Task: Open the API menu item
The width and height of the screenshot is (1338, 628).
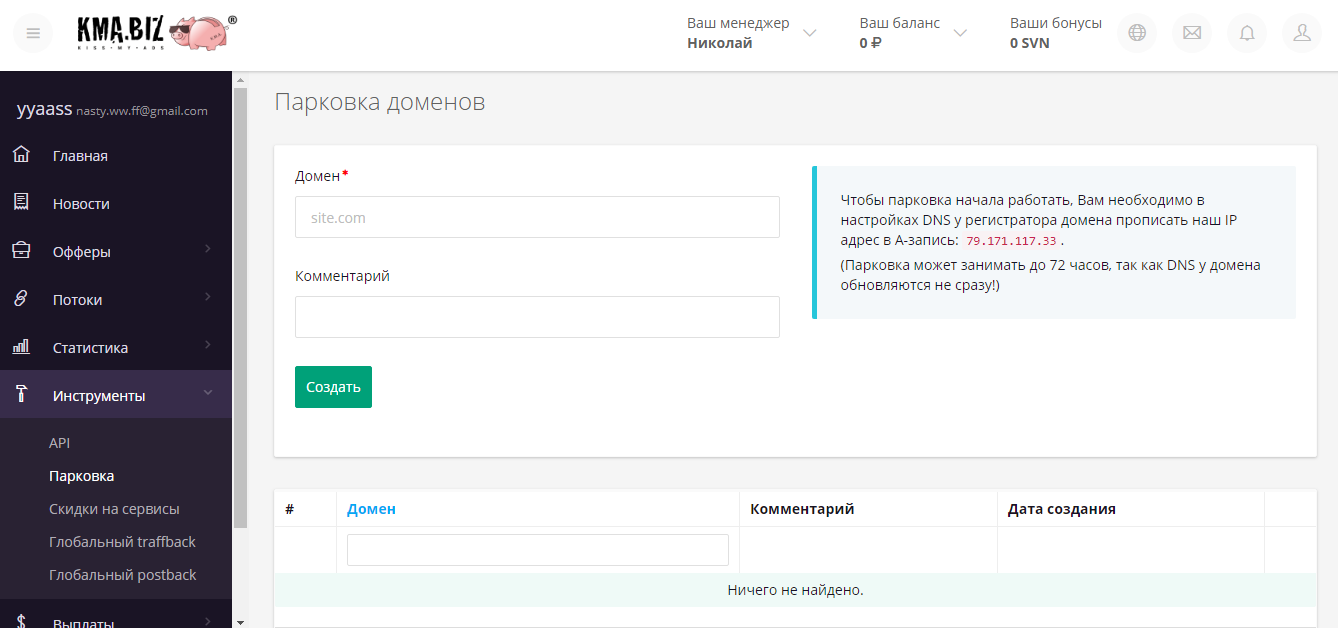Action: pos(60,442)
